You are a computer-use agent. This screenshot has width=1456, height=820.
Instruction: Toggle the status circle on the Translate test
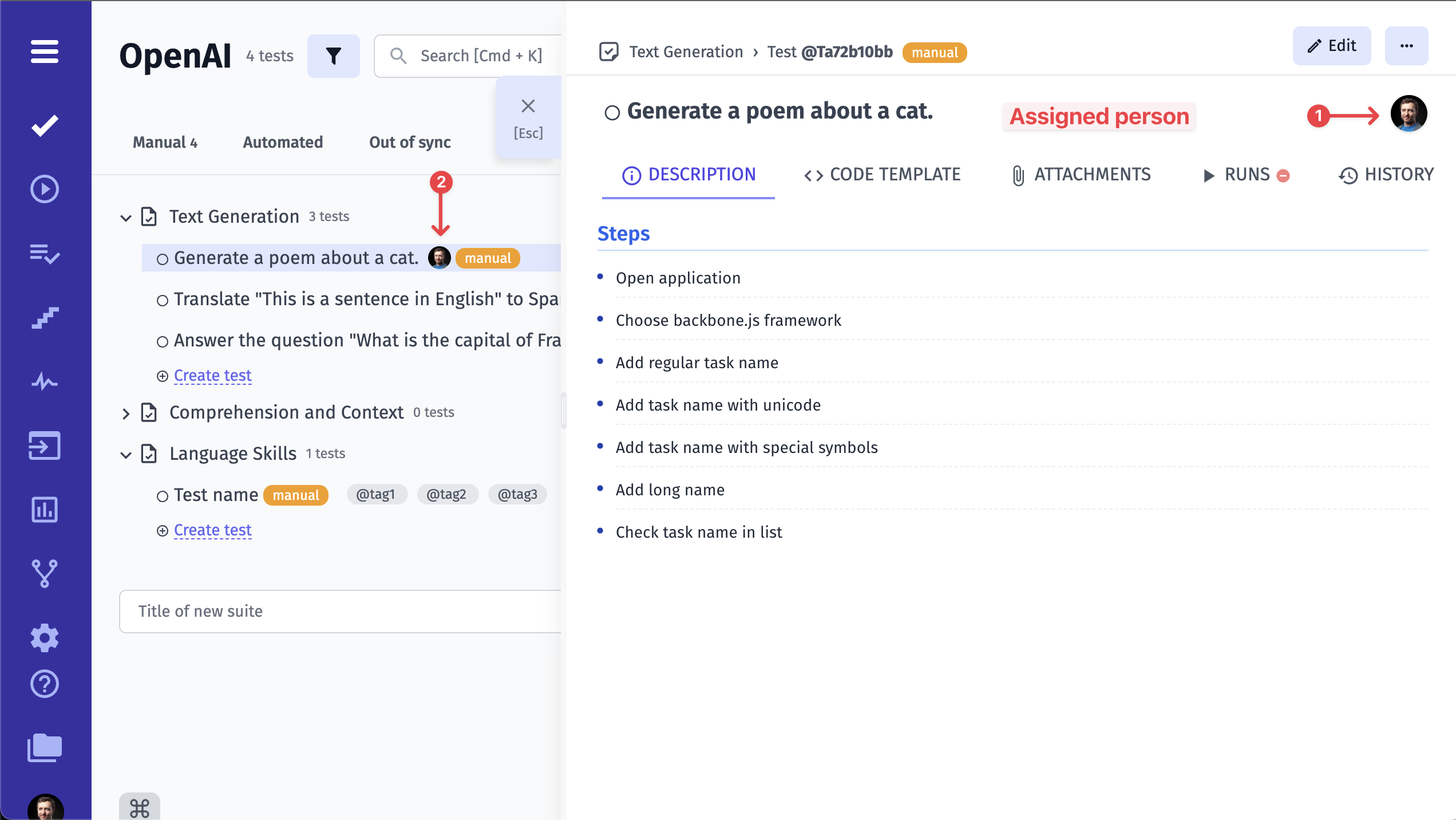point(163,301)
